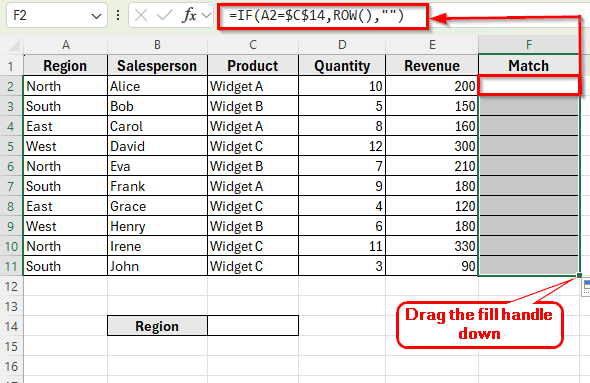Select cell F11 in Match column

pyautogui.click(x=529, y=266)
